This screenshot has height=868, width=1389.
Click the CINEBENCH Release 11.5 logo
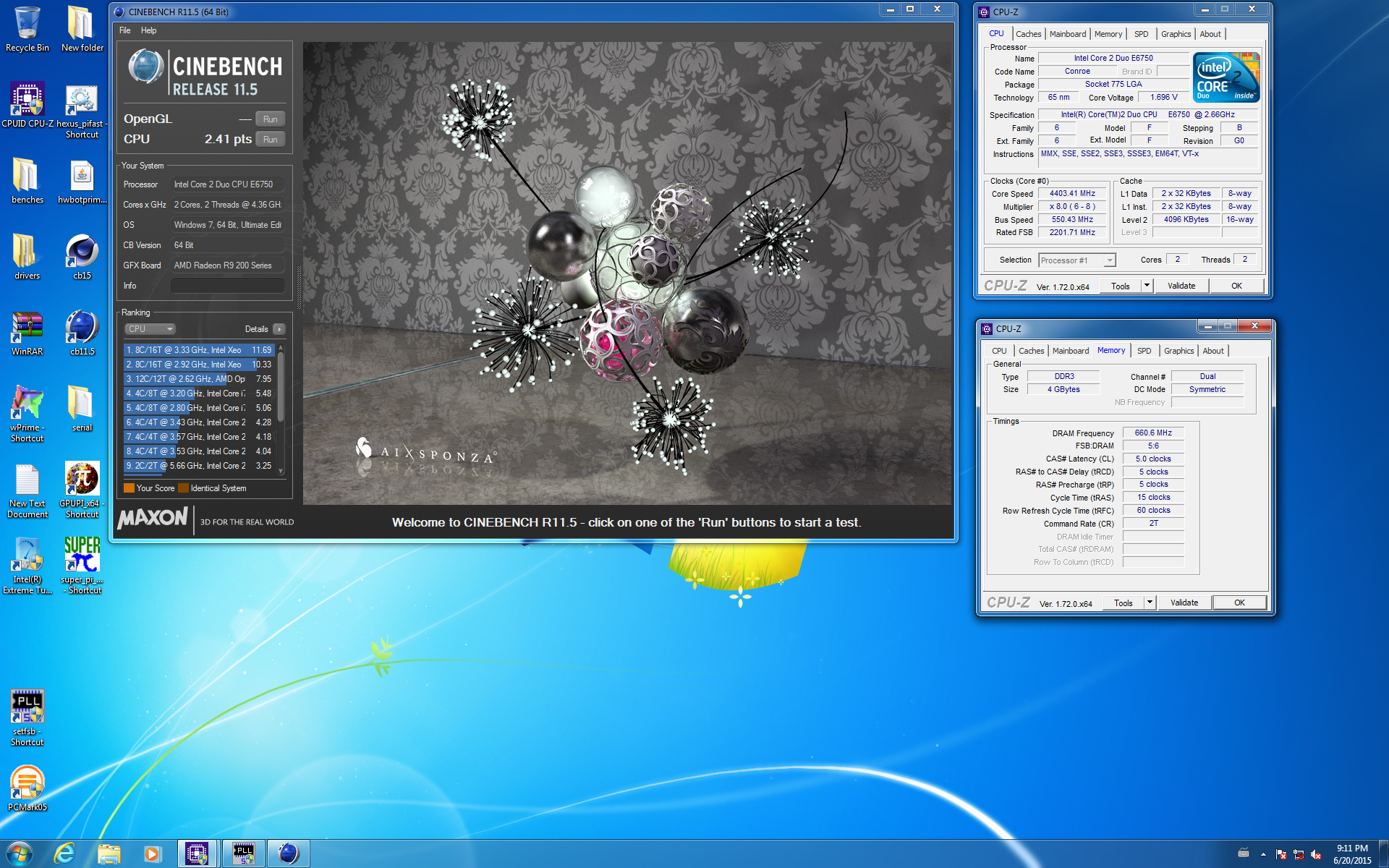205,72
